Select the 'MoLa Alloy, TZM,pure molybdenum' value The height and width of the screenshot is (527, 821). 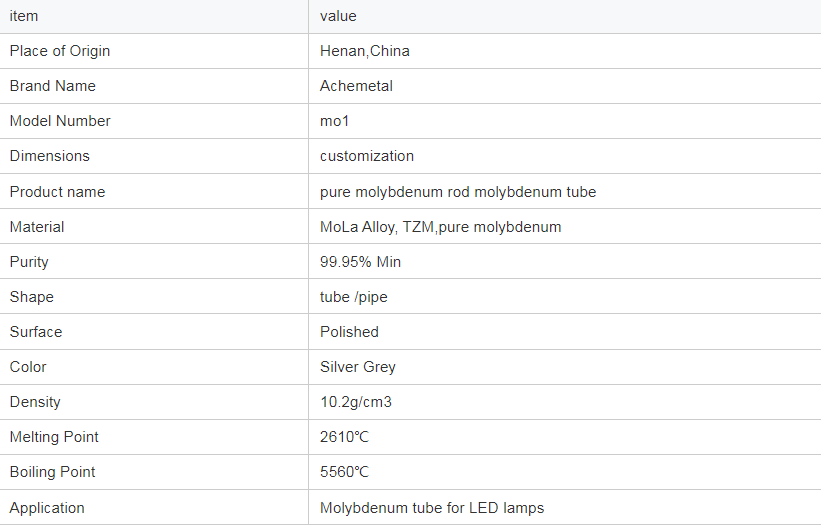click(x=440, y=227)
